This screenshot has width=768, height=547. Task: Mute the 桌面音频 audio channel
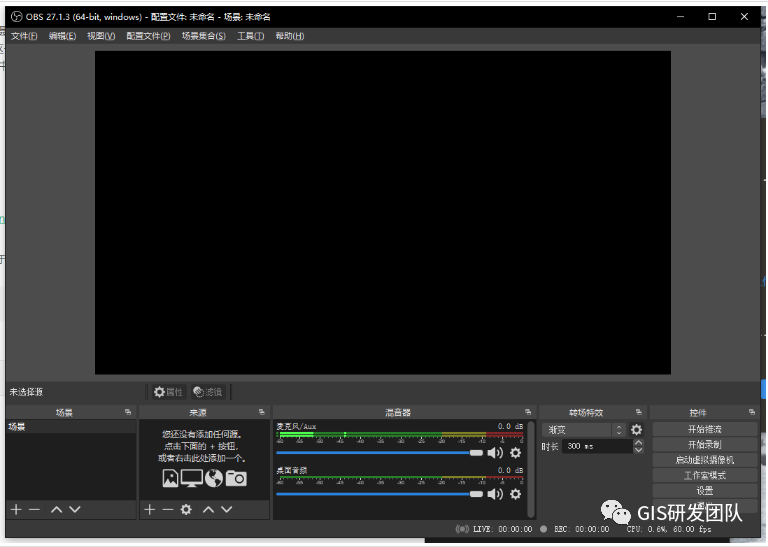(495, 494)
